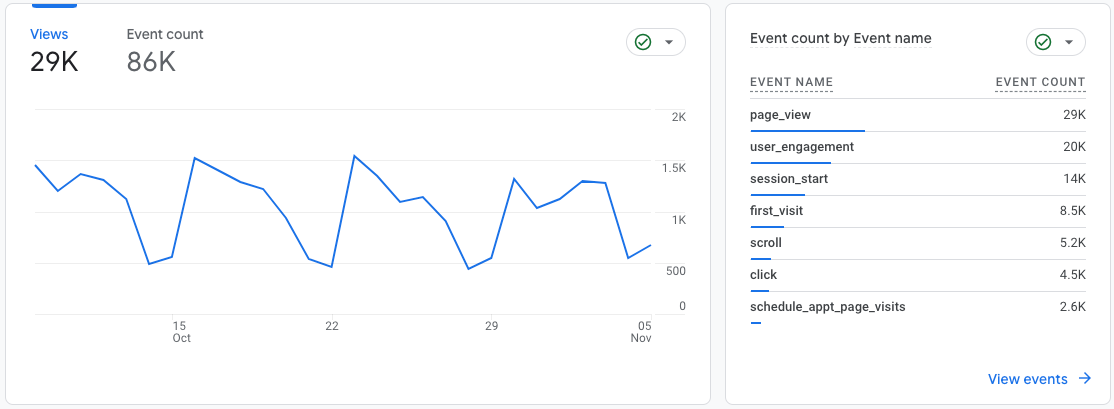Select the Views metric tab
The width and height of the screenshot is (1114, 409).
click(53, 50)
